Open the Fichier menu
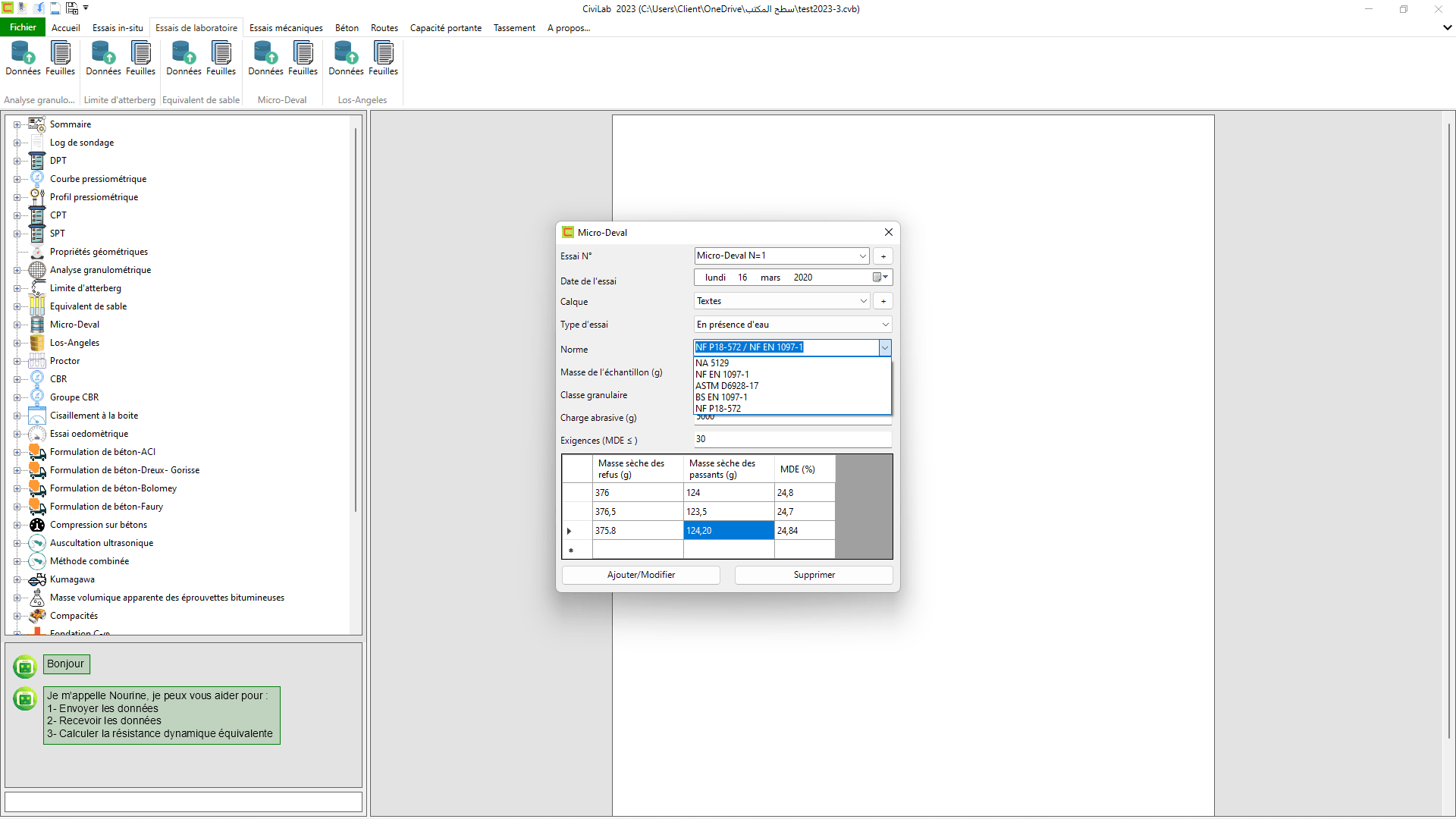This screenshot has height=819, width=1456. pos(23,27)
